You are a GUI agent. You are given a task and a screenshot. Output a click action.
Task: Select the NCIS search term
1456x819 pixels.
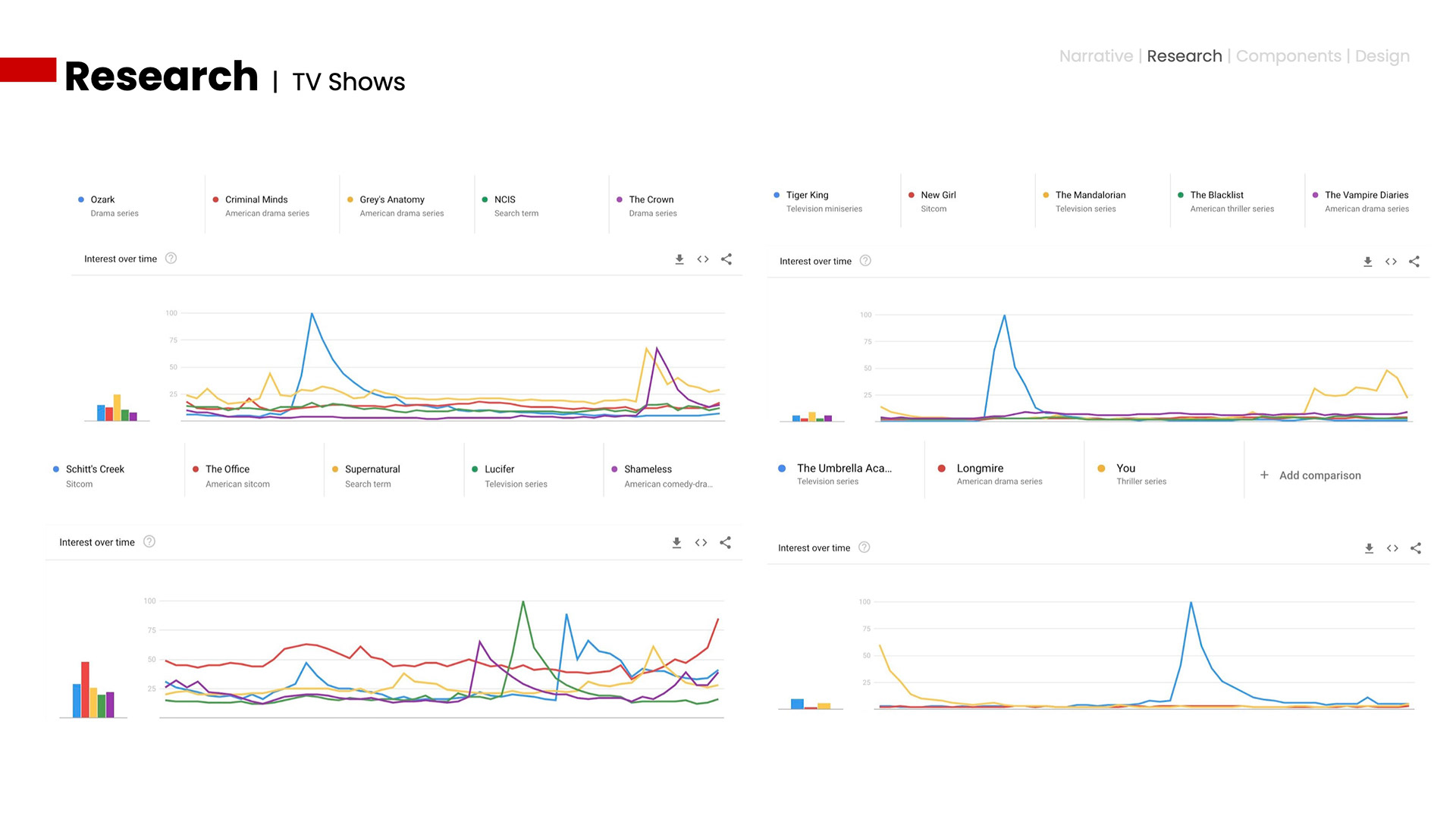[x=510, y=206]
